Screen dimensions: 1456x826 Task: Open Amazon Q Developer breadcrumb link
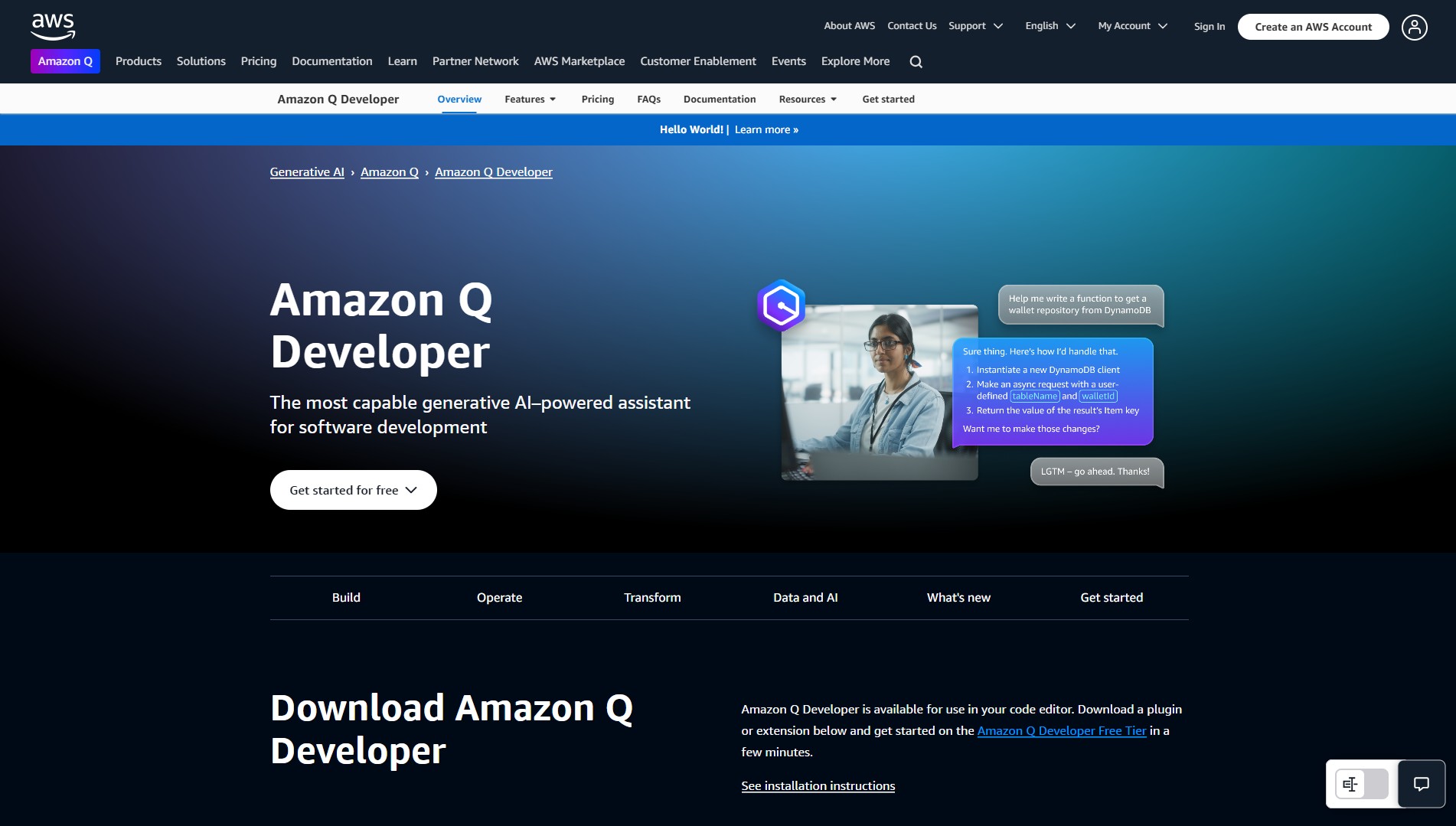point(494,172)
